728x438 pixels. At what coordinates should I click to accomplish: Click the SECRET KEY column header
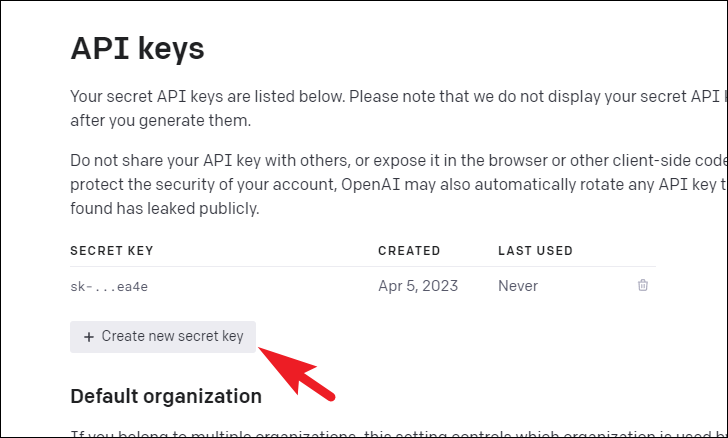tap(111, 251)
